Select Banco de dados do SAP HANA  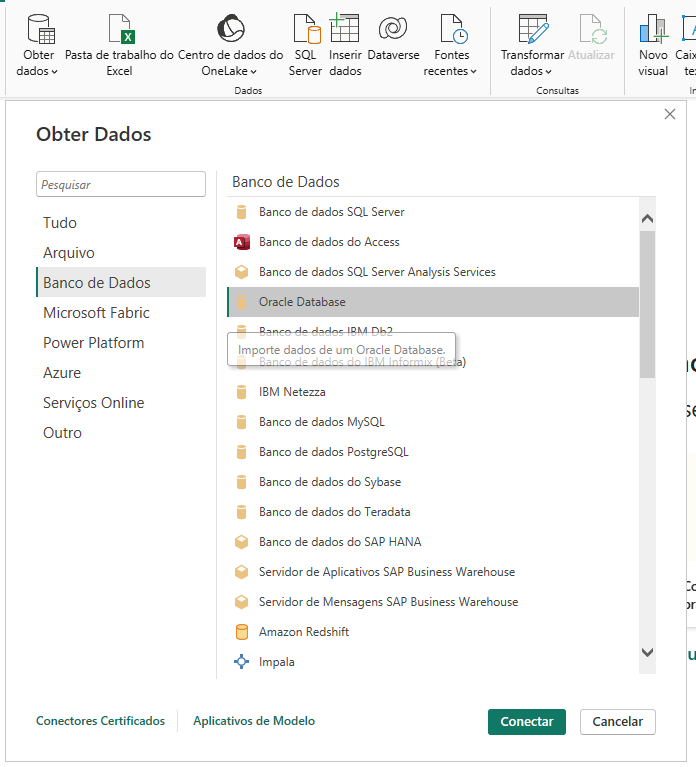[433, 542]
